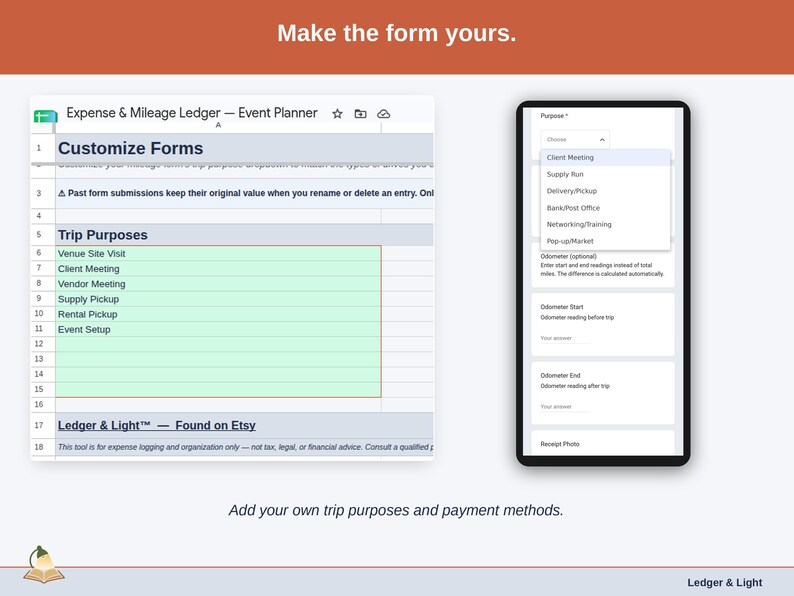794x596 pixels.
Task: Select the Event Setup cell
Action: tap(218, 329)
